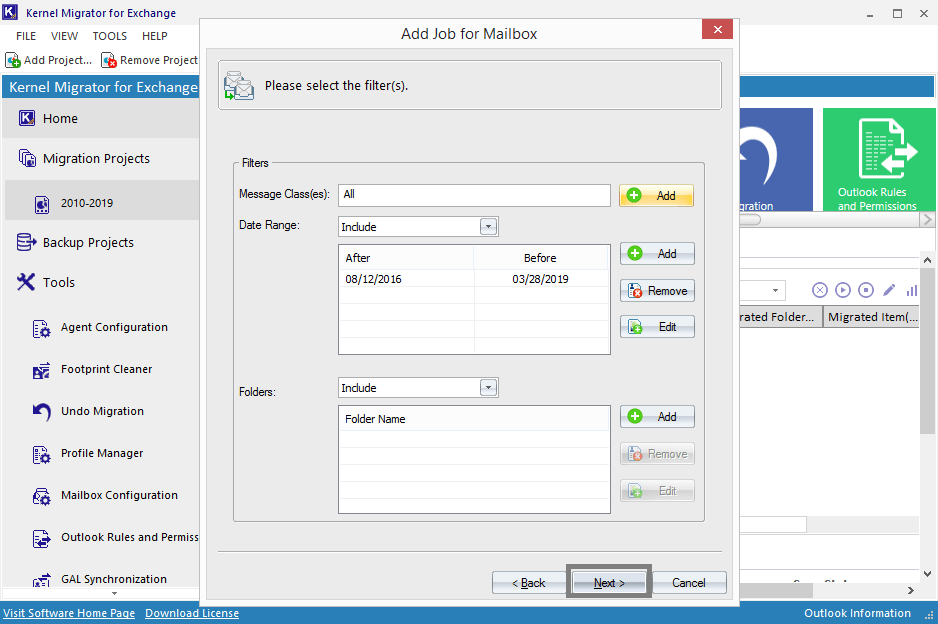Screen dimensions: 938x624
Task: Open the TOOLS menu
Action: pyautogui.click(x=109, y=36)
